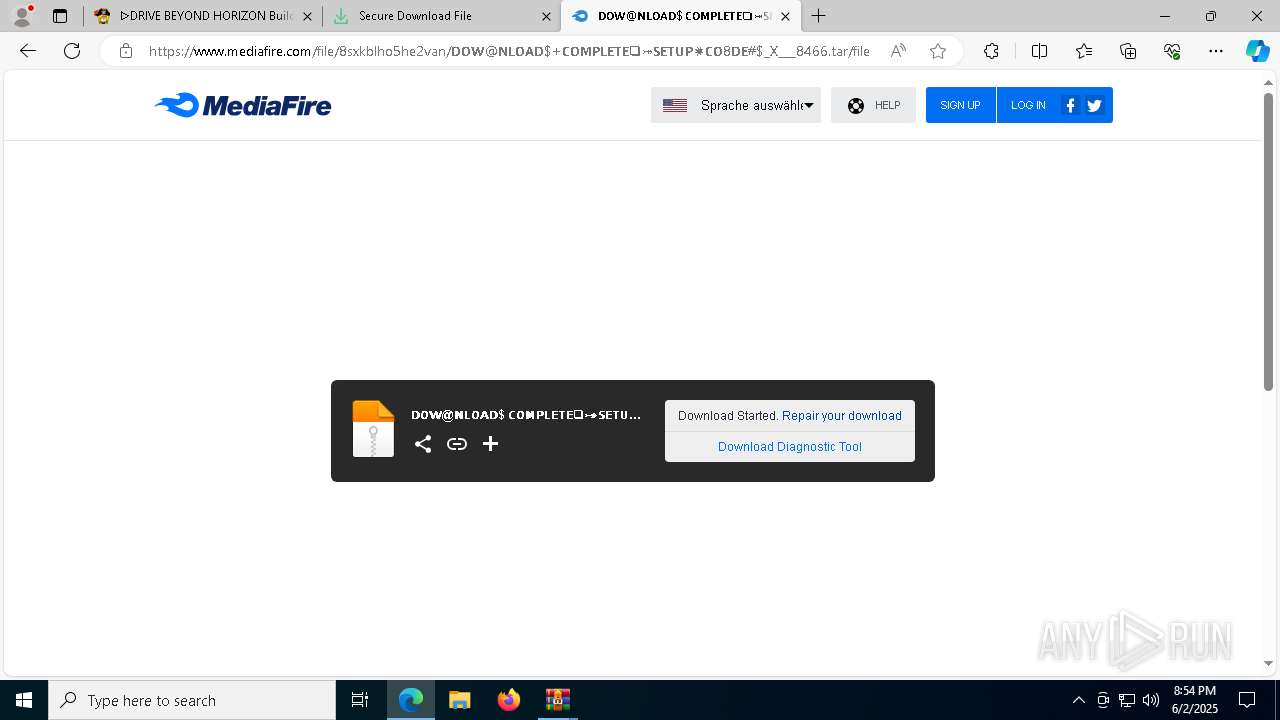Refresh the MediaFire page
Screen dimensions: 1280x720
[72, 51]
